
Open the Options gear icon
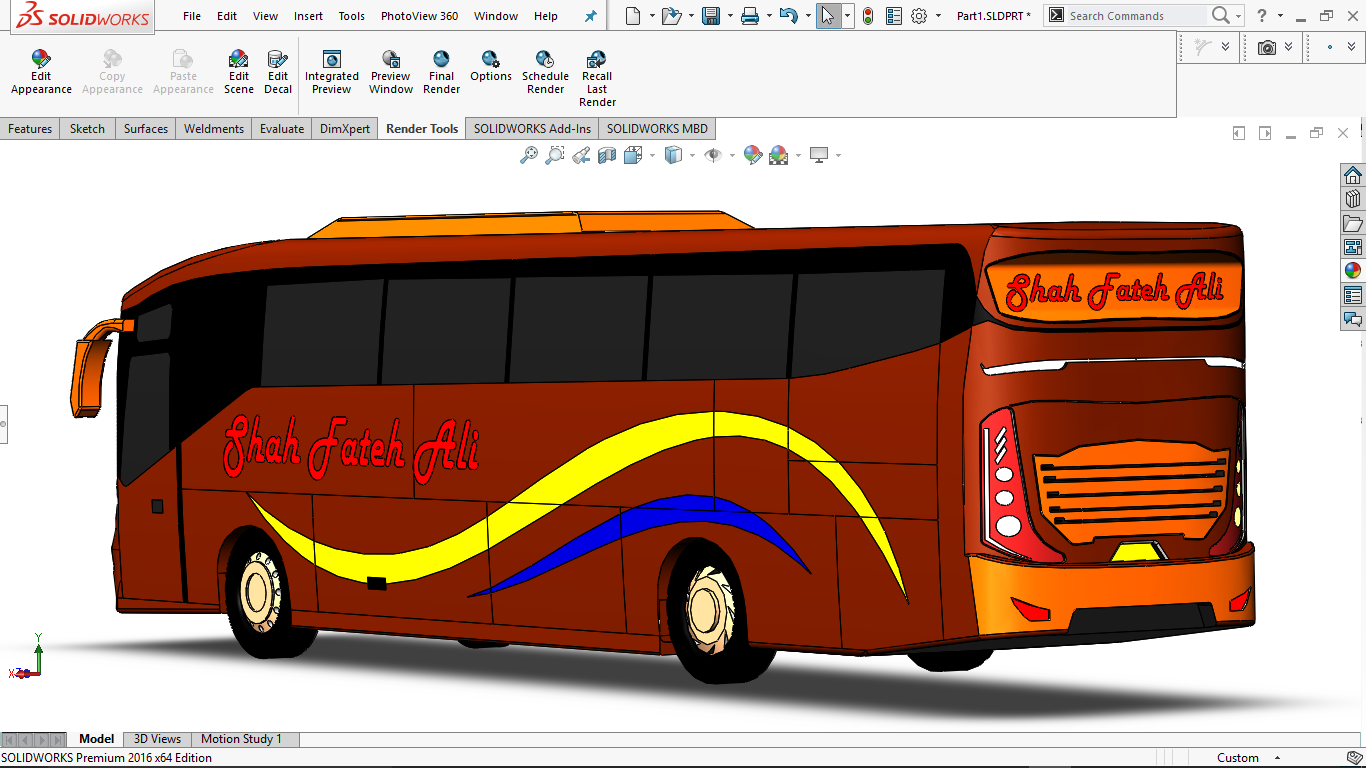[919, 16]
